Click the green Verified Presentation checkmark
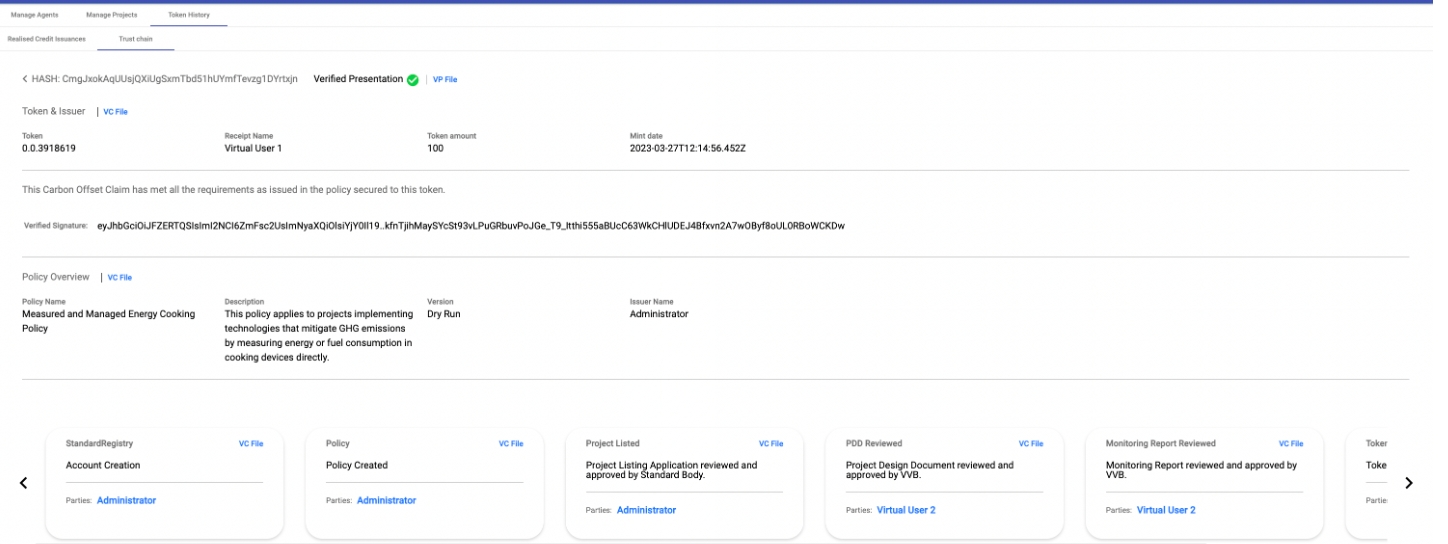 pos(412,80)
